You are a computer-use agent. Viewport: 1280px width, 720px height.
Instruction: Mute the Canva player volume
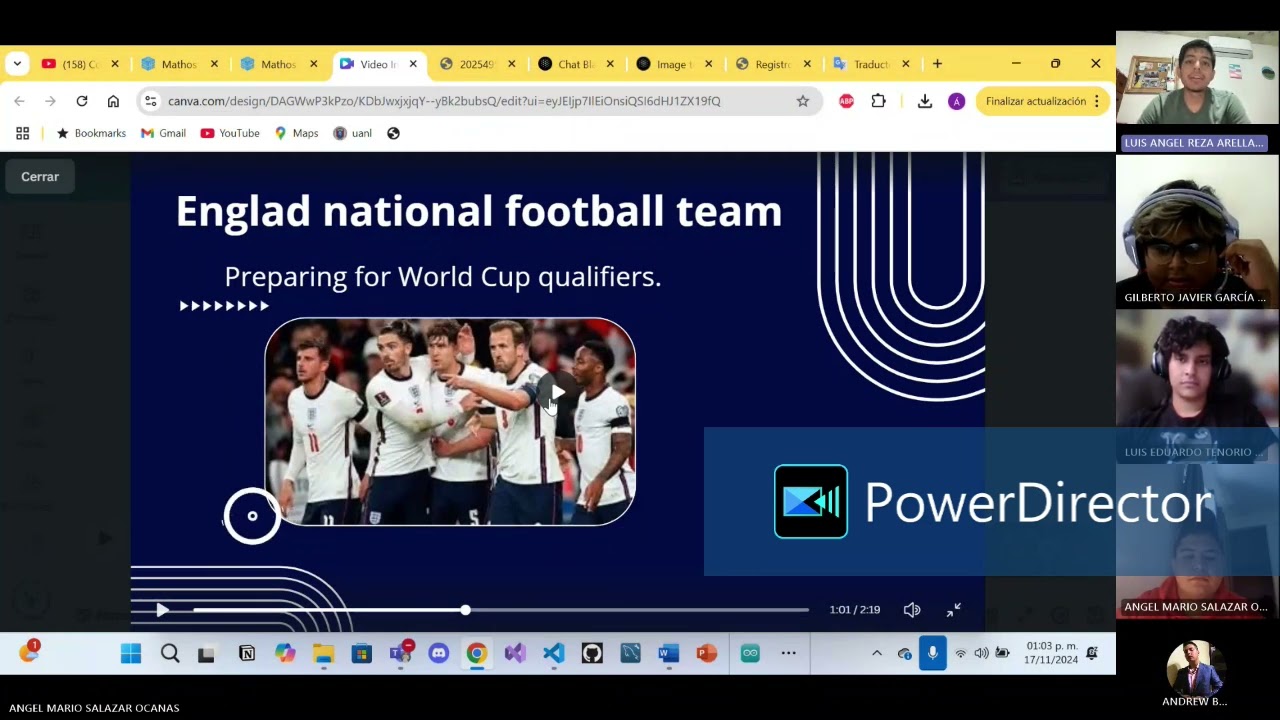pyautogui.click(x=912, y=610)
